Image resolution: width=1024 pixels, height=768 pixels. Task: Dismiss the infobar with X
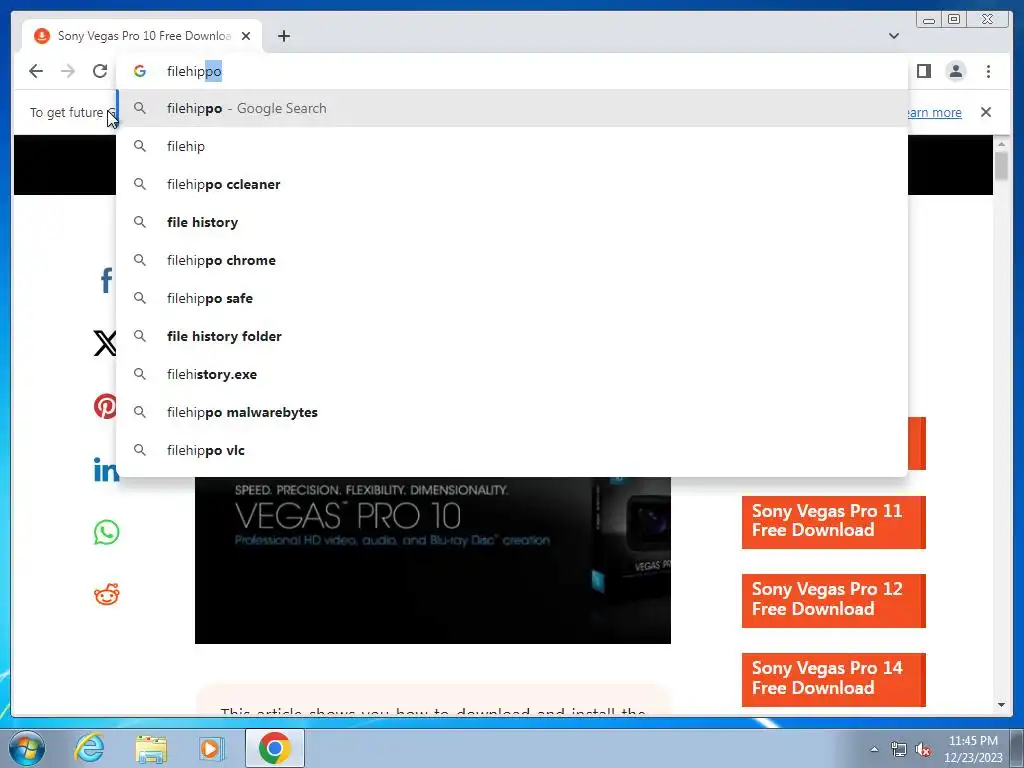pyautogui.click(x=985, y=112)
